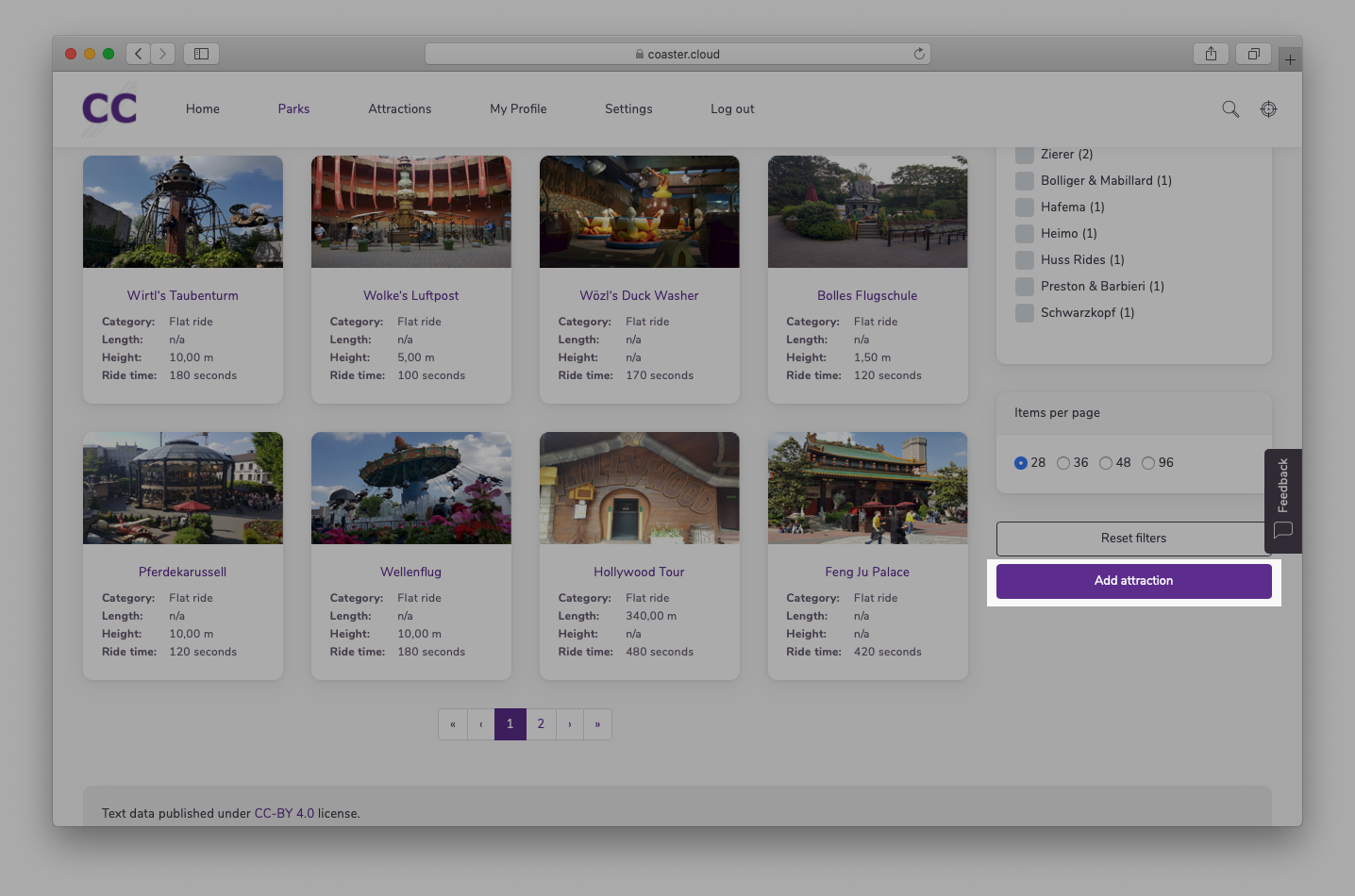Open Safari share icon
Screen dimensions: 1355x896
pyautogui.click(x=1211, y=54)
